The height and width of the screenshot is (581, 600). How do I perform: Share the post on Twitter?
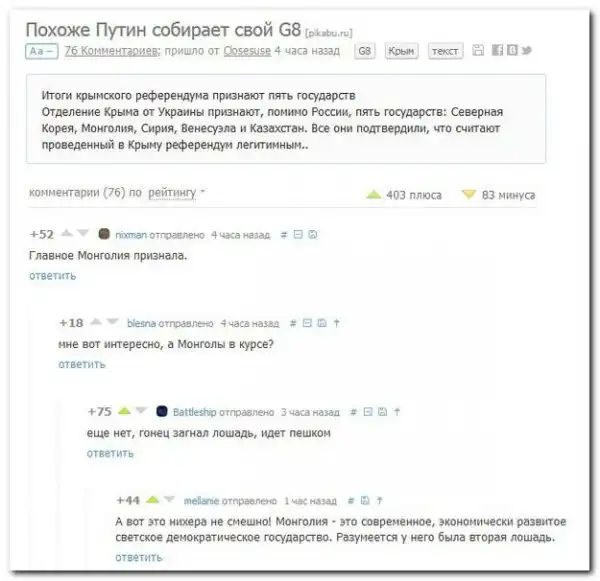(x=527, y=50)
